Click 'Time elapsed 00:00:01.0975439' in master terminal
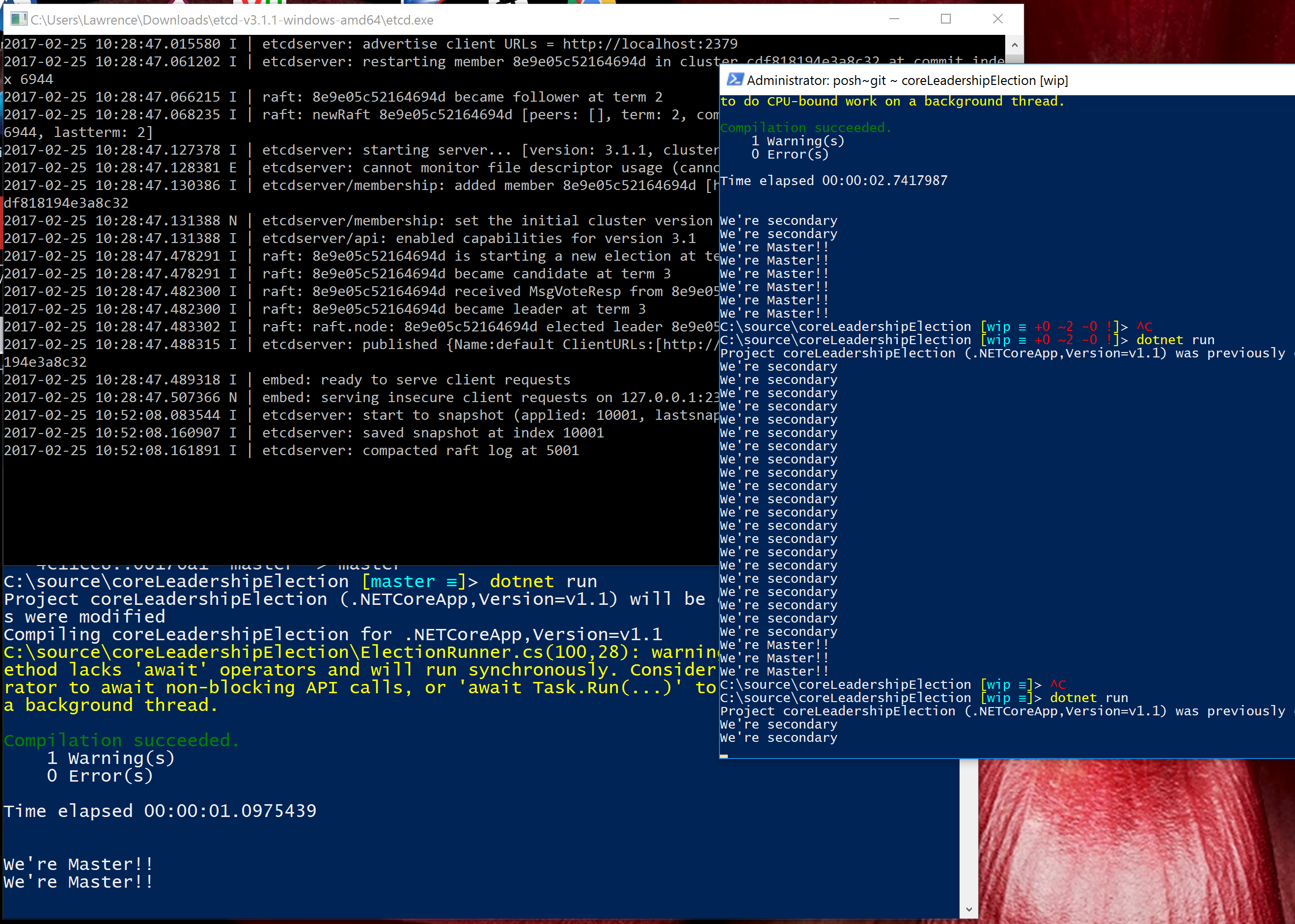This screenshot has width=1295, height=924. tap(160, 811)
